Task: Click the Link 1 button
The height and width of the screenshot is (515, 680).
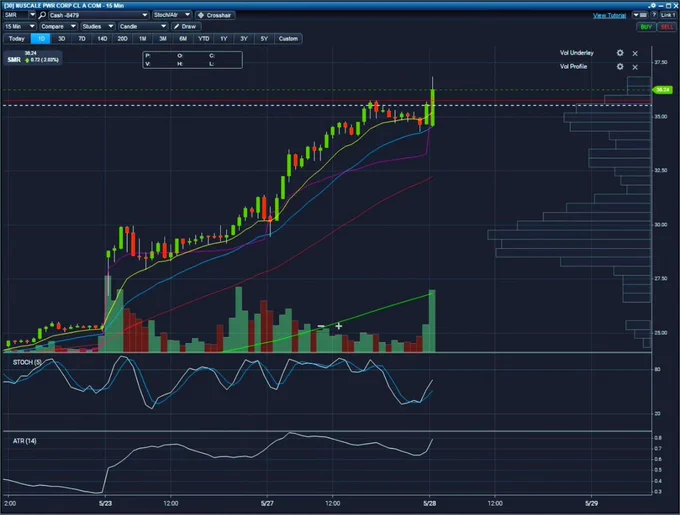Action: pyautogui.click(x=667, y=15)
